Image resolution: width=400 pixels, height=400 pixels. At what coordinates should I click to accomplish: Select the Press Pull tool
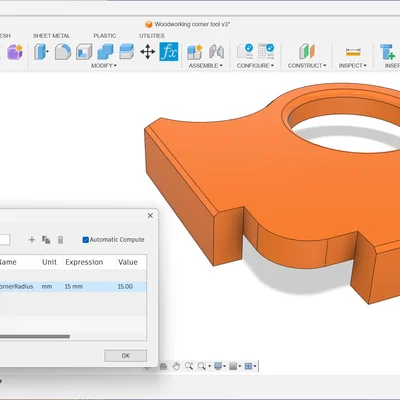point(41,52)
